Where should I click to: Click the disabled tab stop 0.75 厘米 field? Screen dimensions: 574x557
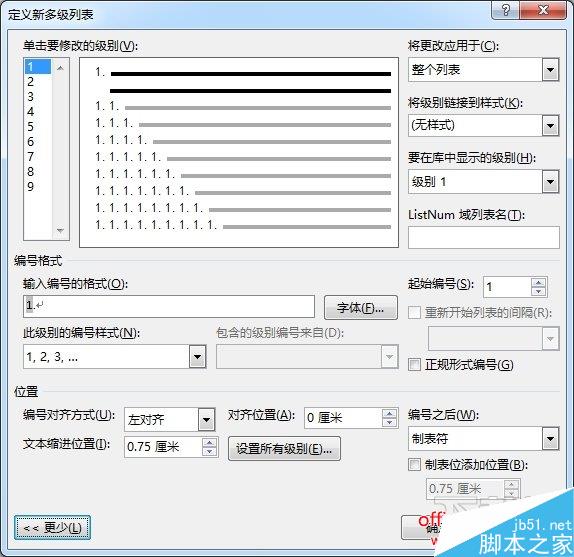(465, 489)
